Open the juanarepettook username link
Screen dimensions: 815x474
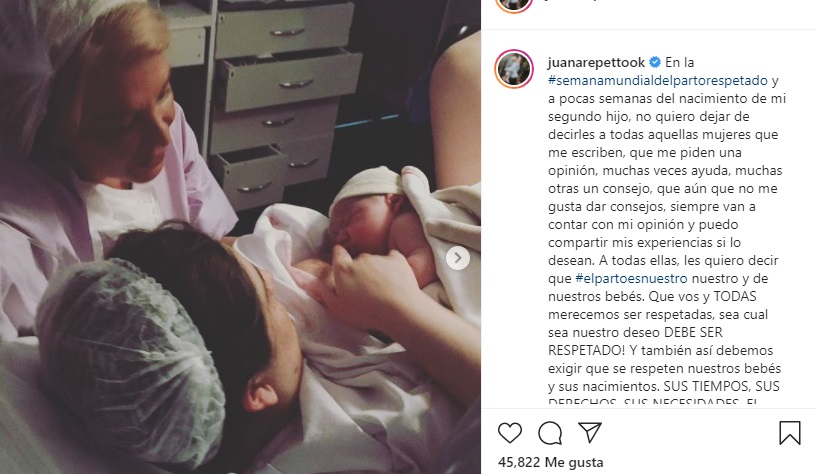click(x=596, y=62)
